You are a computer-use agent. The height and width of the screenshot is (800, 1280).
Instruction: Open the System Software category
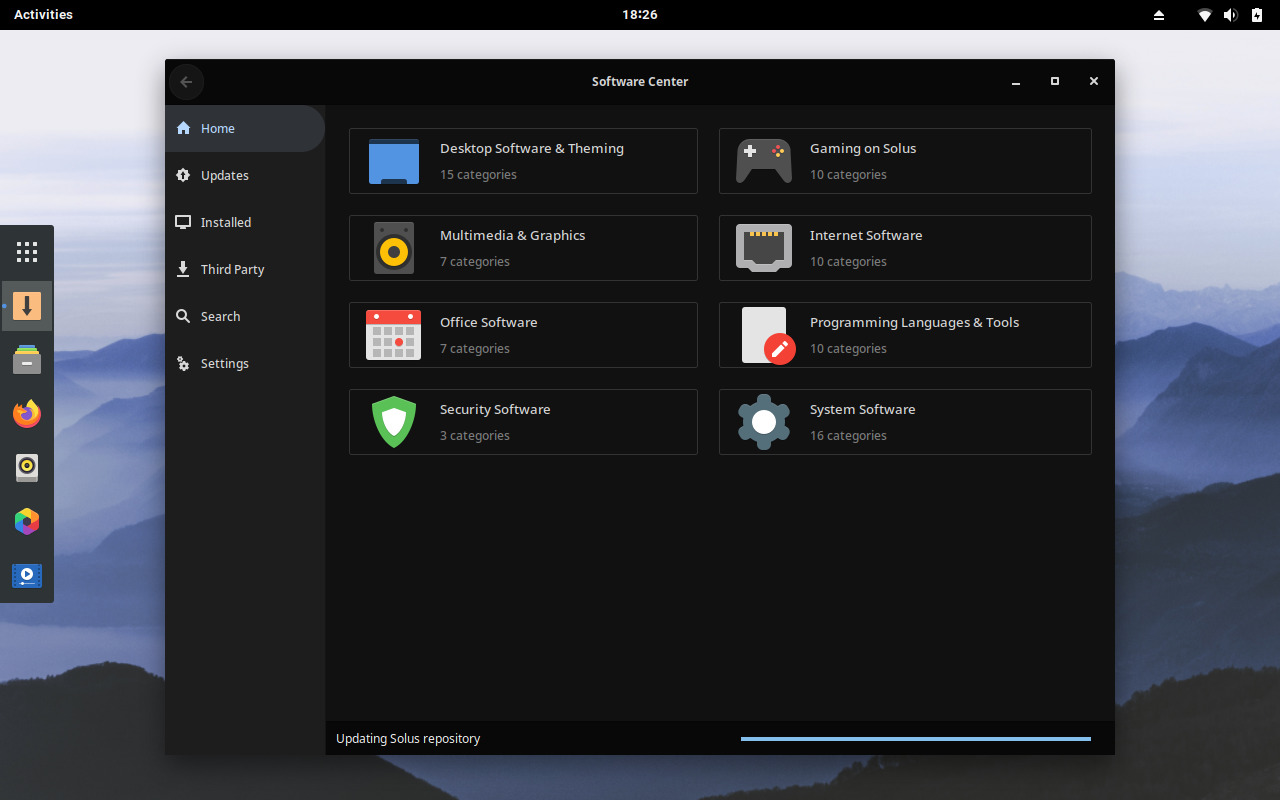905,421
